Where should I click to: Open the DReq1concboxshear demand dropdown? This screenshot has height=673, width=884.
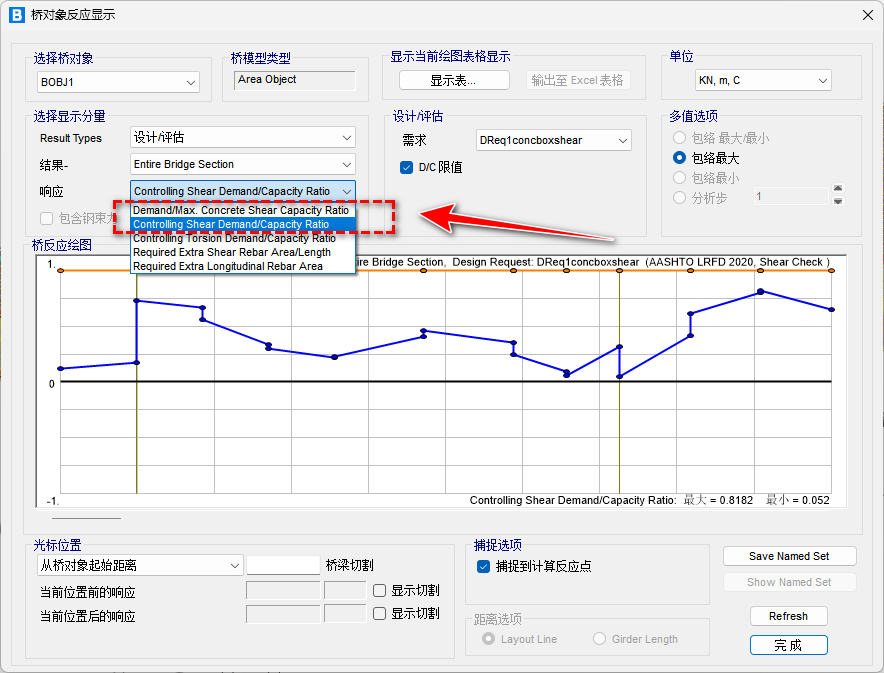tap(553, 141)
